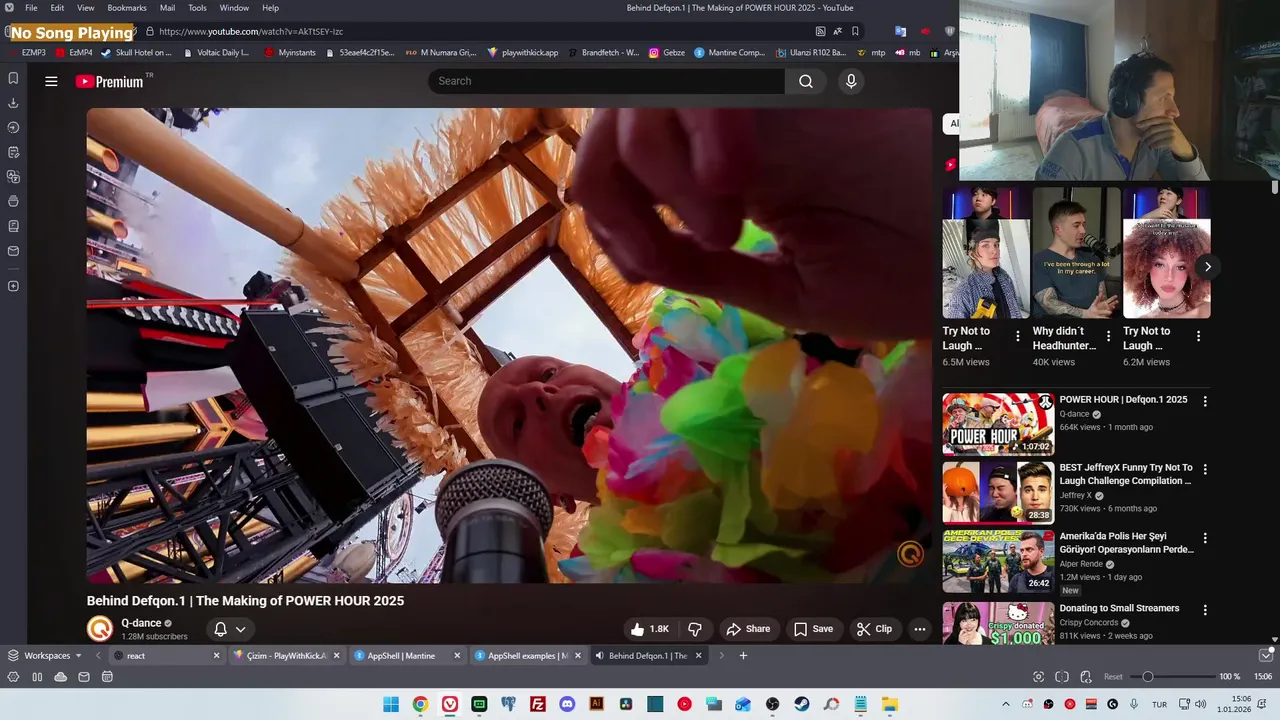Dislike the Behind Defqon.1 video
The image size is (1280, 720).
click(x=695, y=629)
